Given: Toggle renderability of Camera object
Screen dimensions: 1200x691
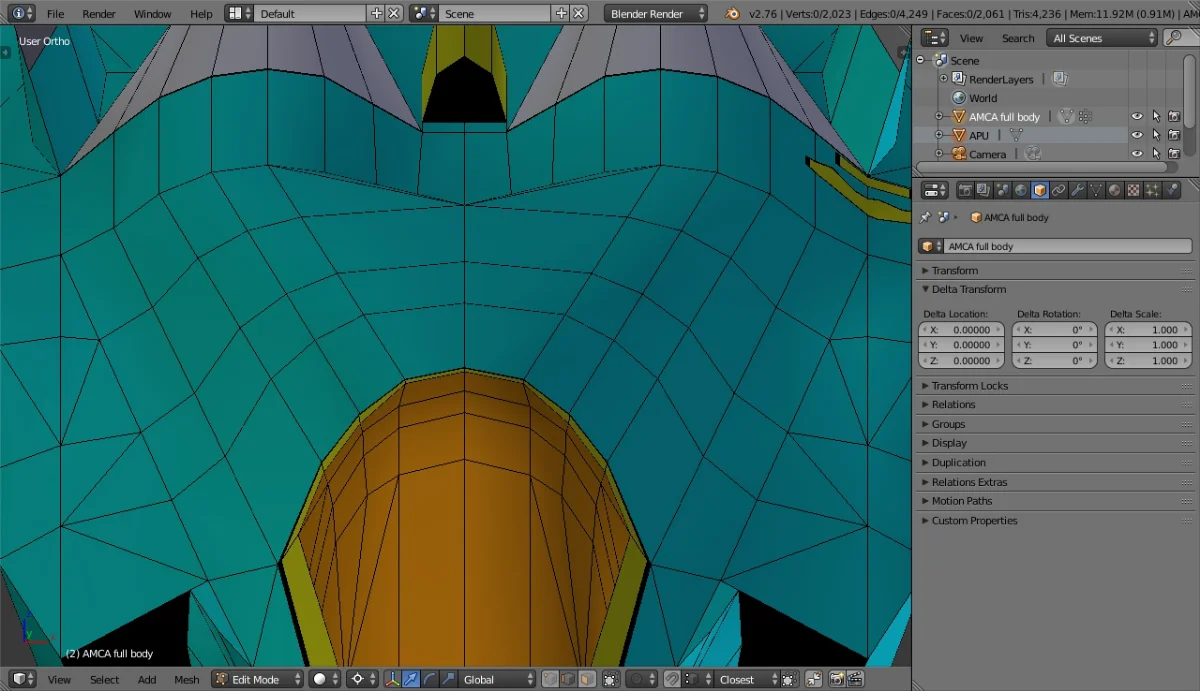Looking at the screenshot, I should point(1174,154).
